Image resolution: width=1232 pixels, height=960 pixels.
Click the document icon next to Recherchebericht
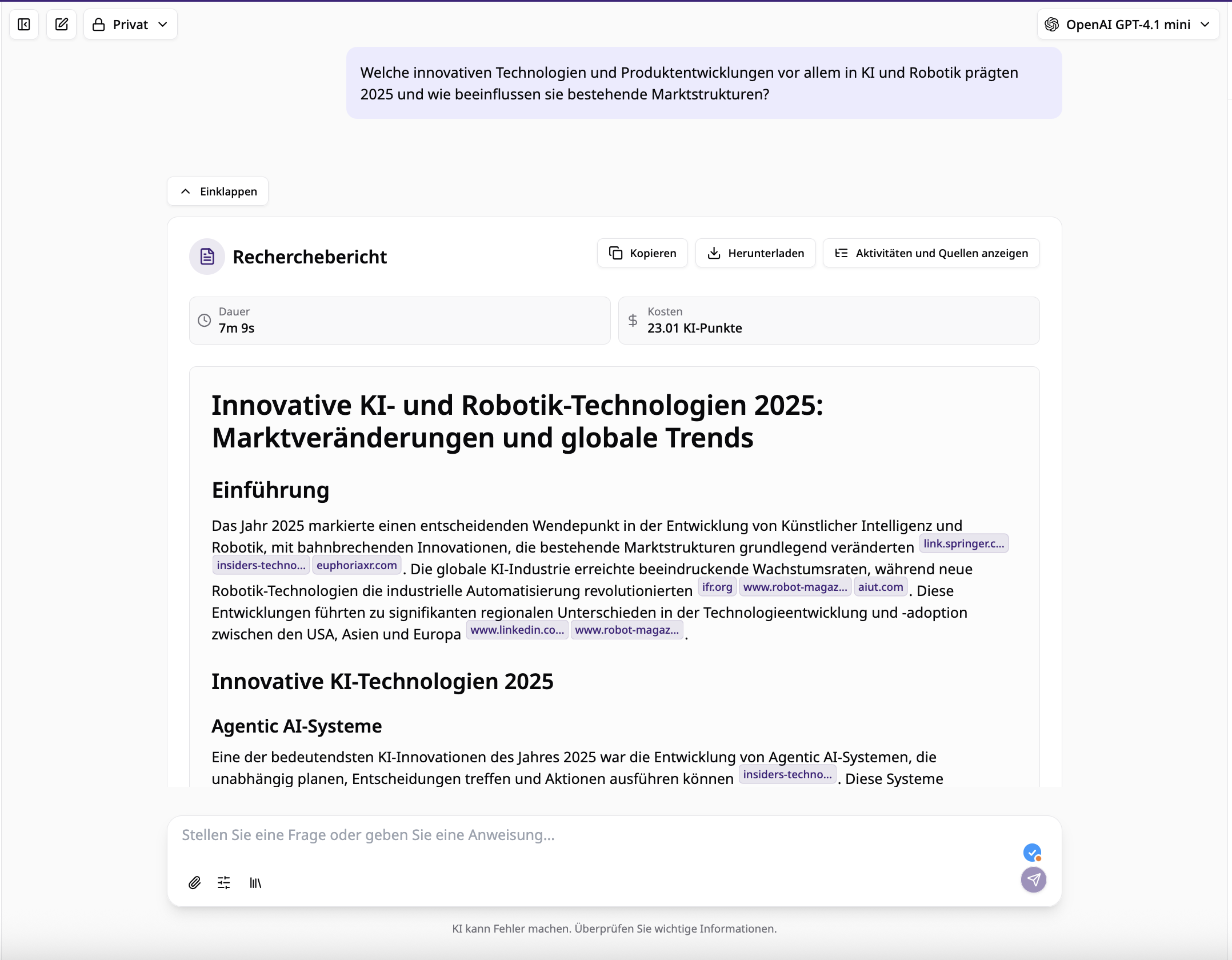[x=207, y=257]
